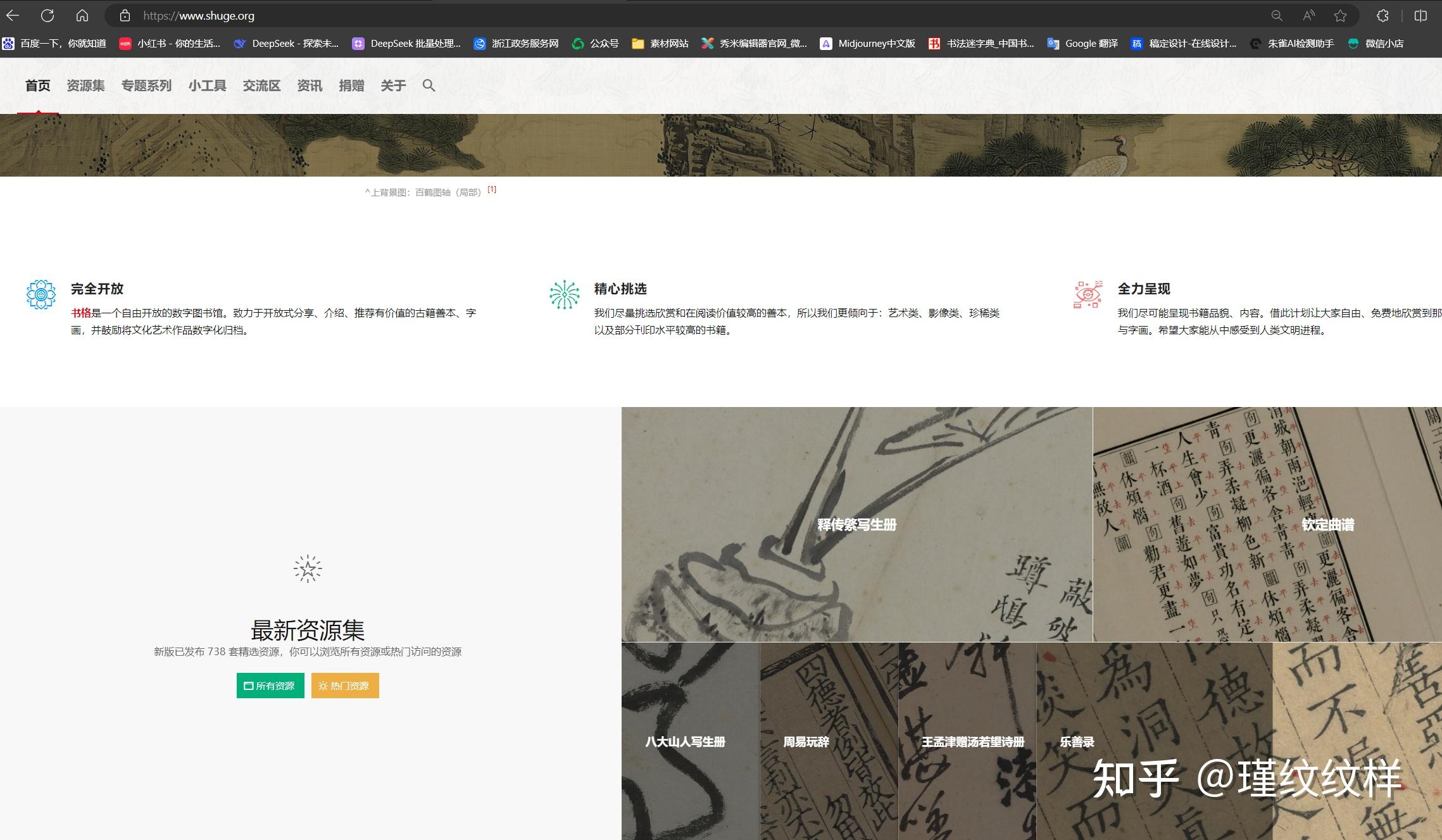Open the Midjourney中文版 bookmark

coord(868,43)
